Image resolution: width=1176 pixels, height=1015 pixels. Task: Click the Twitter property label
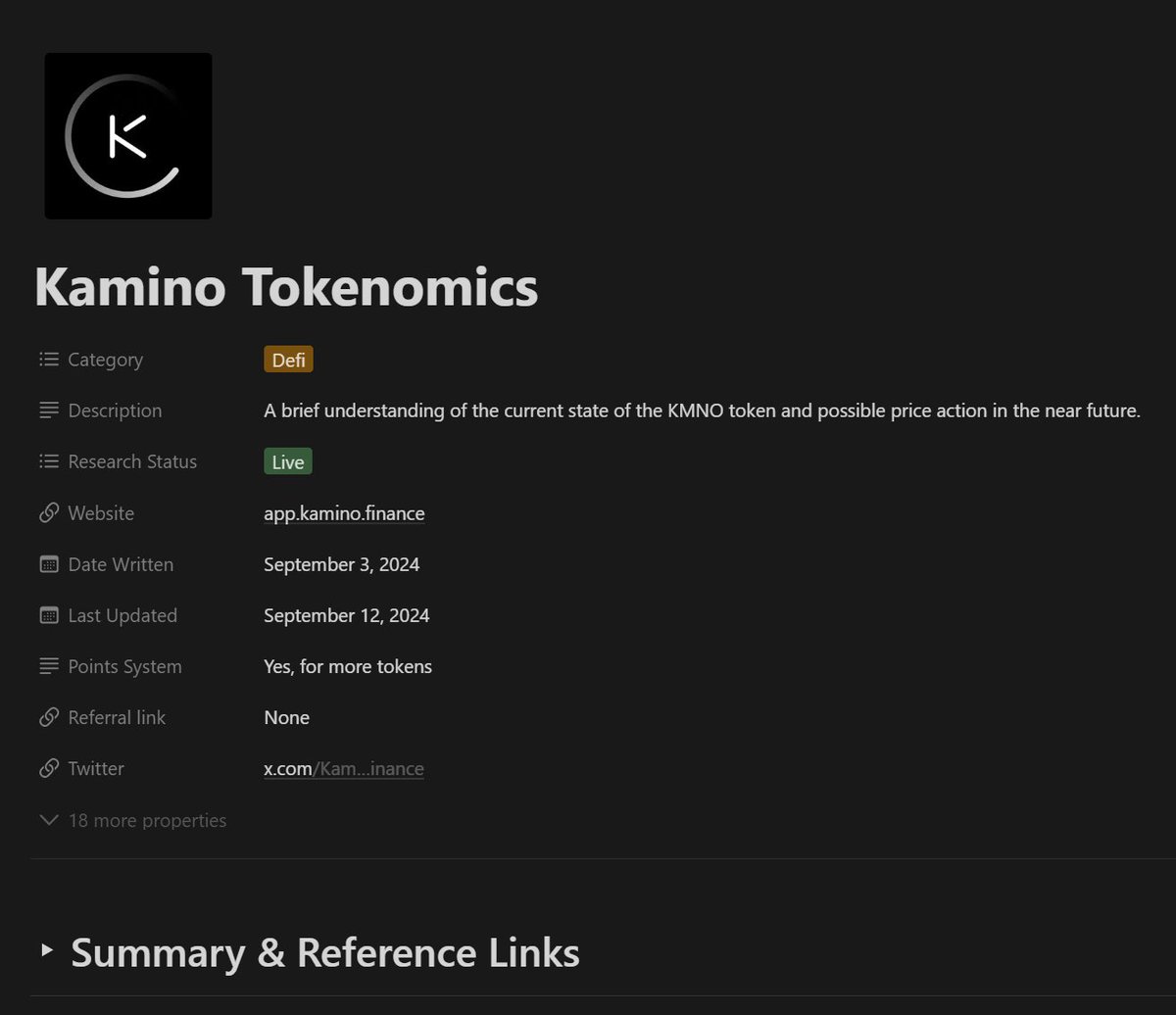click(x=96, y=768)
